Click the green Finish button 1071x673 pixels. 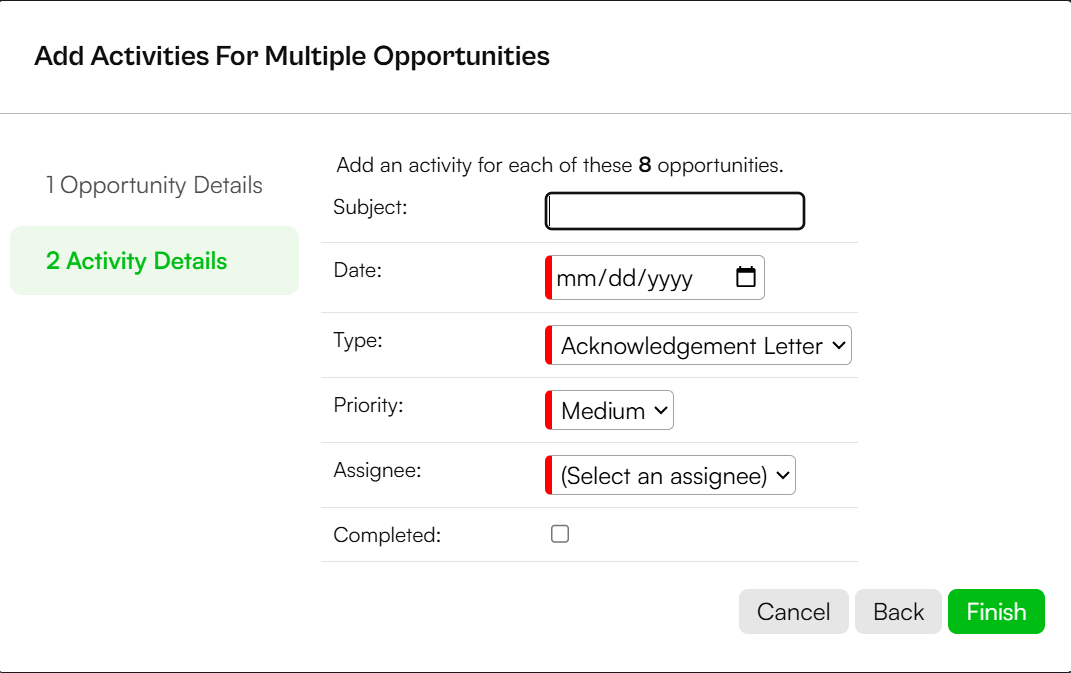[x=996, y=612]
